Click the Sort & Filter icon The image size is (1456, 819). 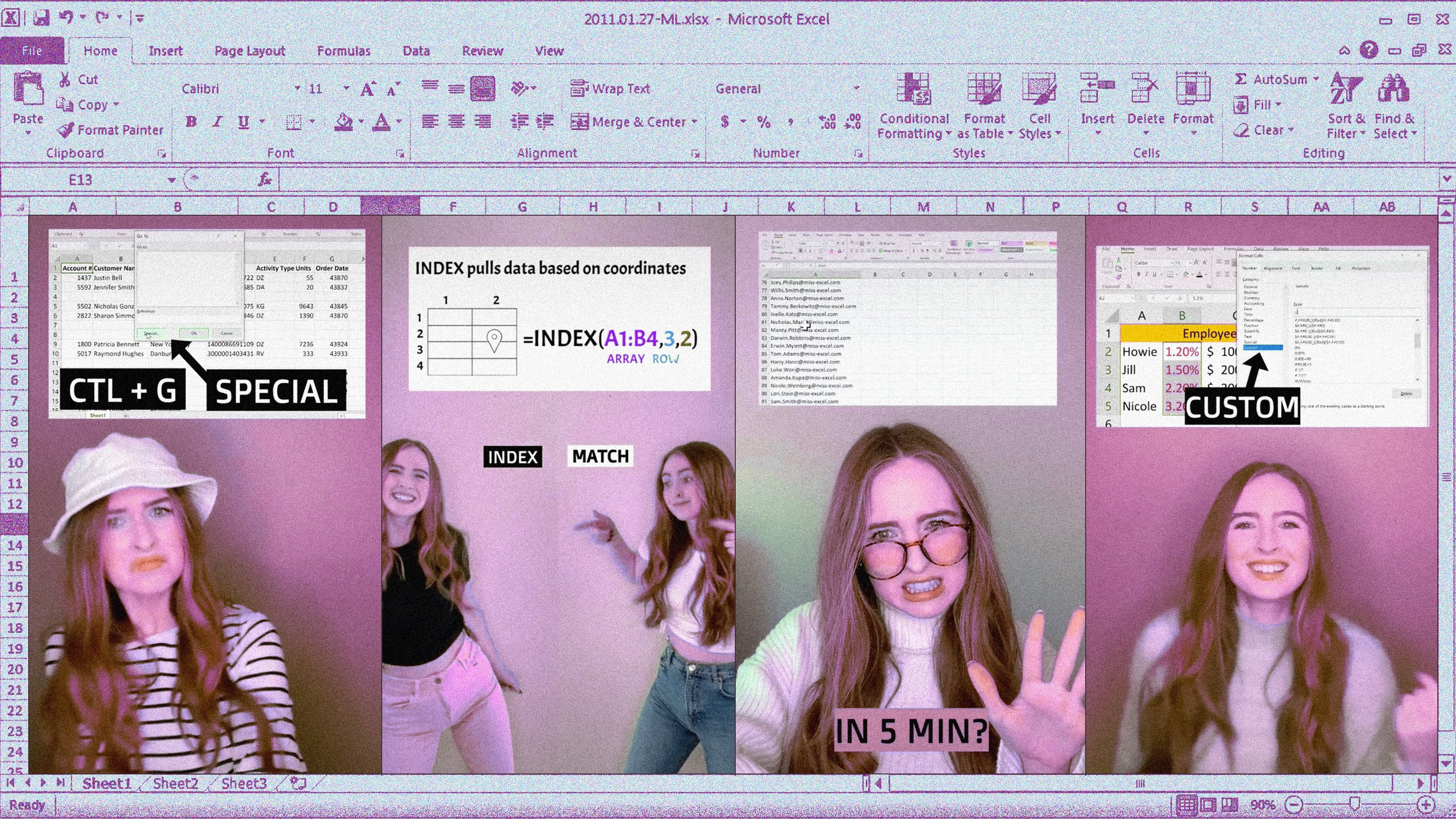[1346, 89]
